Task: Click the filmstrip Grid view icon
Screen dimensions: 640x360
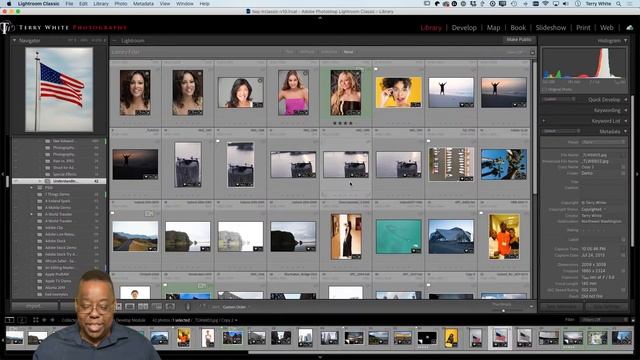Action: coord(36,320)
